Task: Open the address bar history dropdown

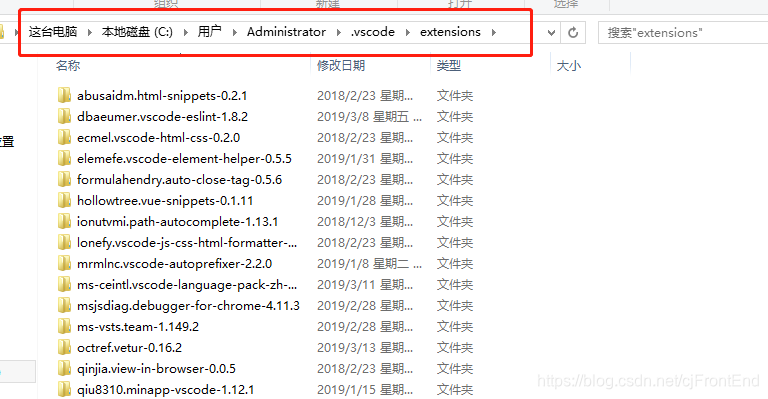Action: [x=552, y=33]
